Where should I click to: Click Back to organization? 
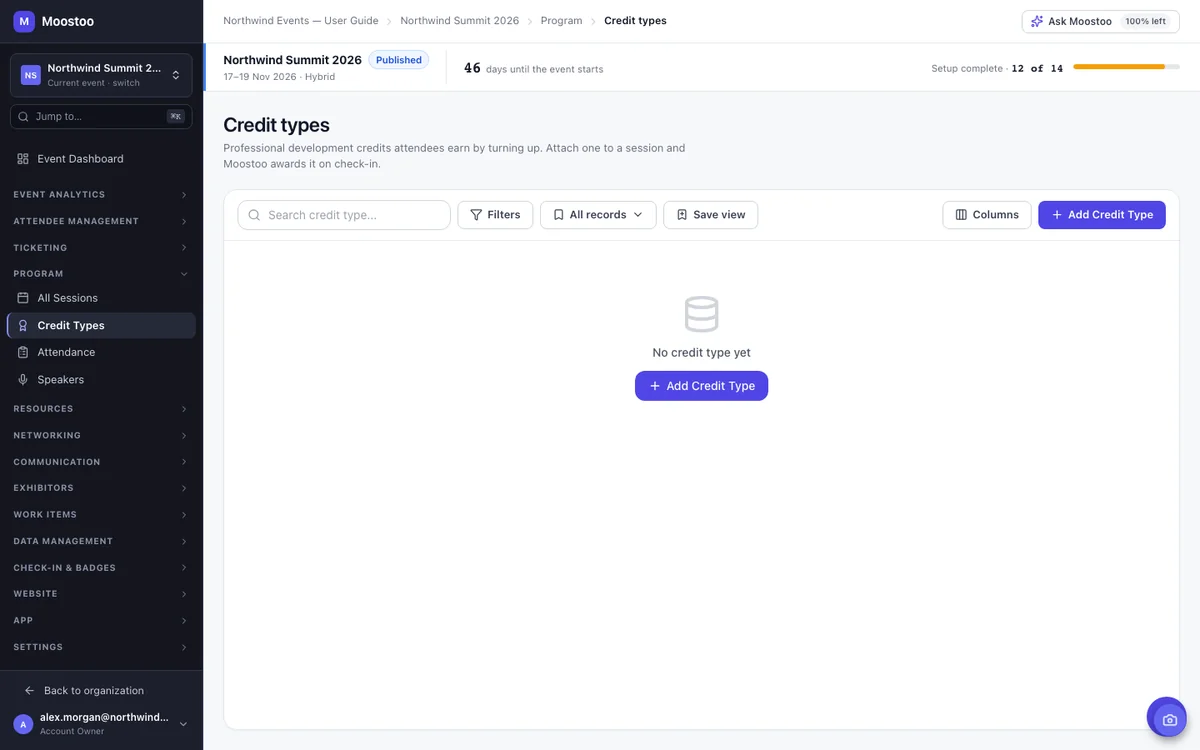(94, 691)
